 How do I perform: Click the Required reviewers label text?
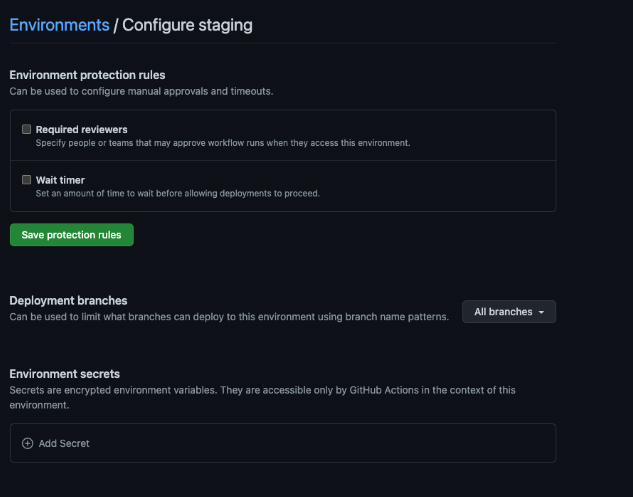pyautogui.click(x=81, y=129)
